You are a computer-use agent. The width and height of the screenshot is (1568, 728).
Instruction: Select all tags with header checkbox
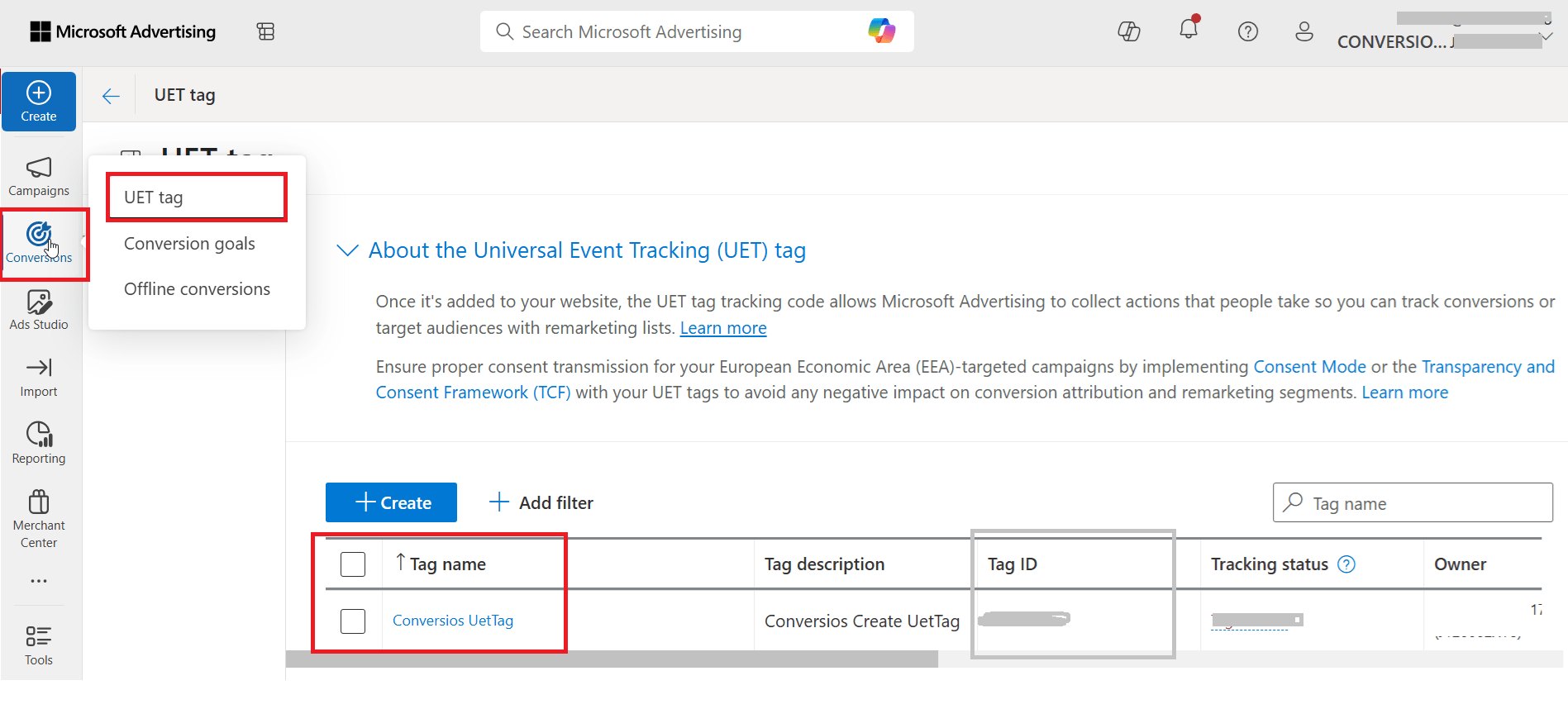(x=353, y=564)
